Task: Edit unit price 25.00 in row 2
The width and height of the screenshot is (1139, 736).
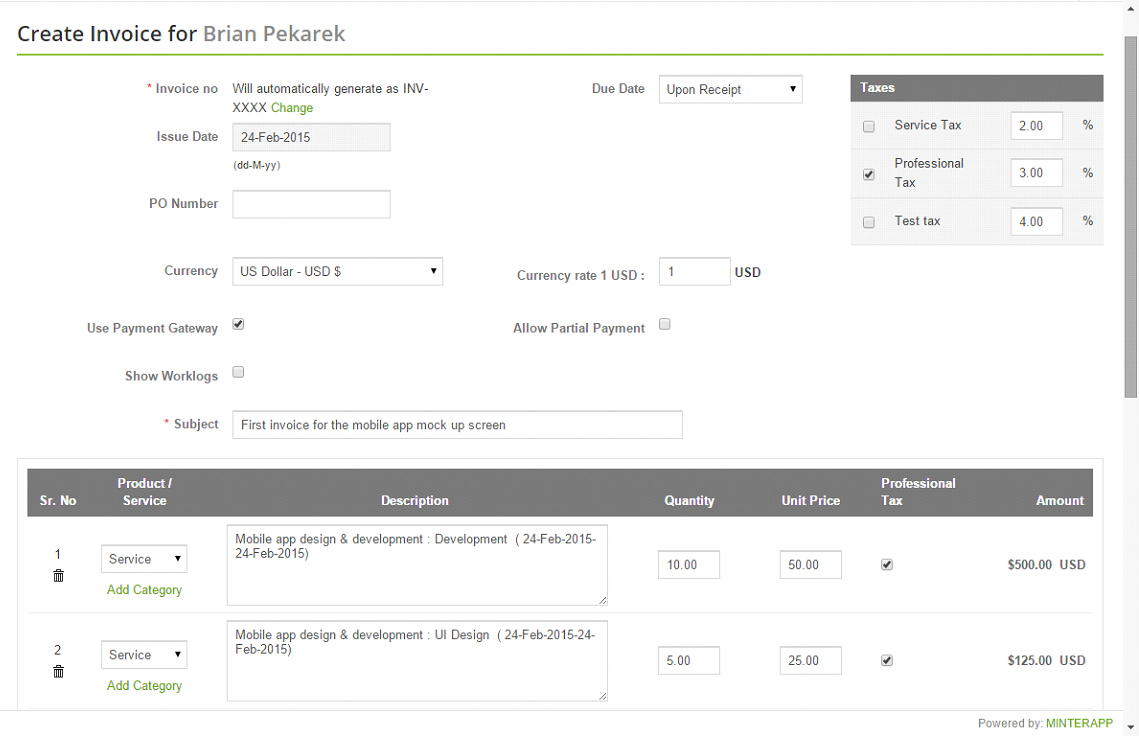Action: (811, 660)
